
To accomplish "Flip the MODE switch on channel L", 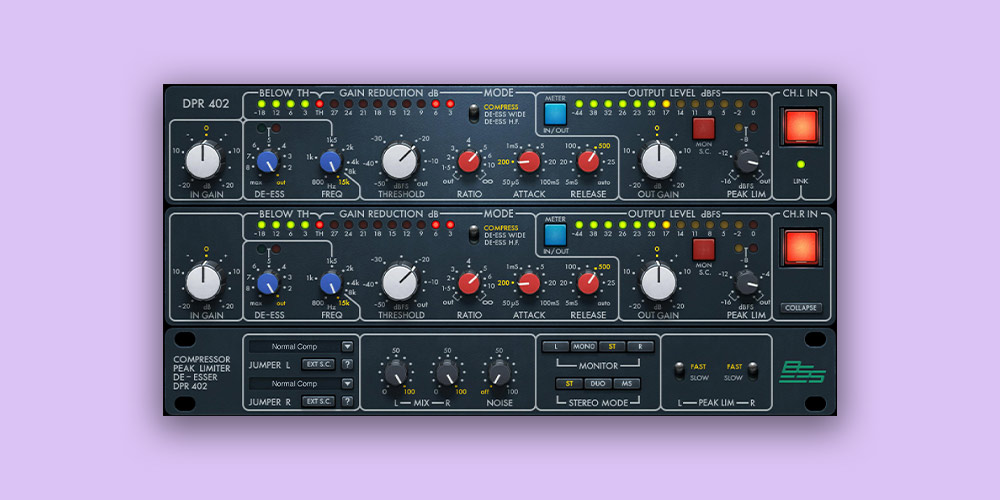I will 473,114.
